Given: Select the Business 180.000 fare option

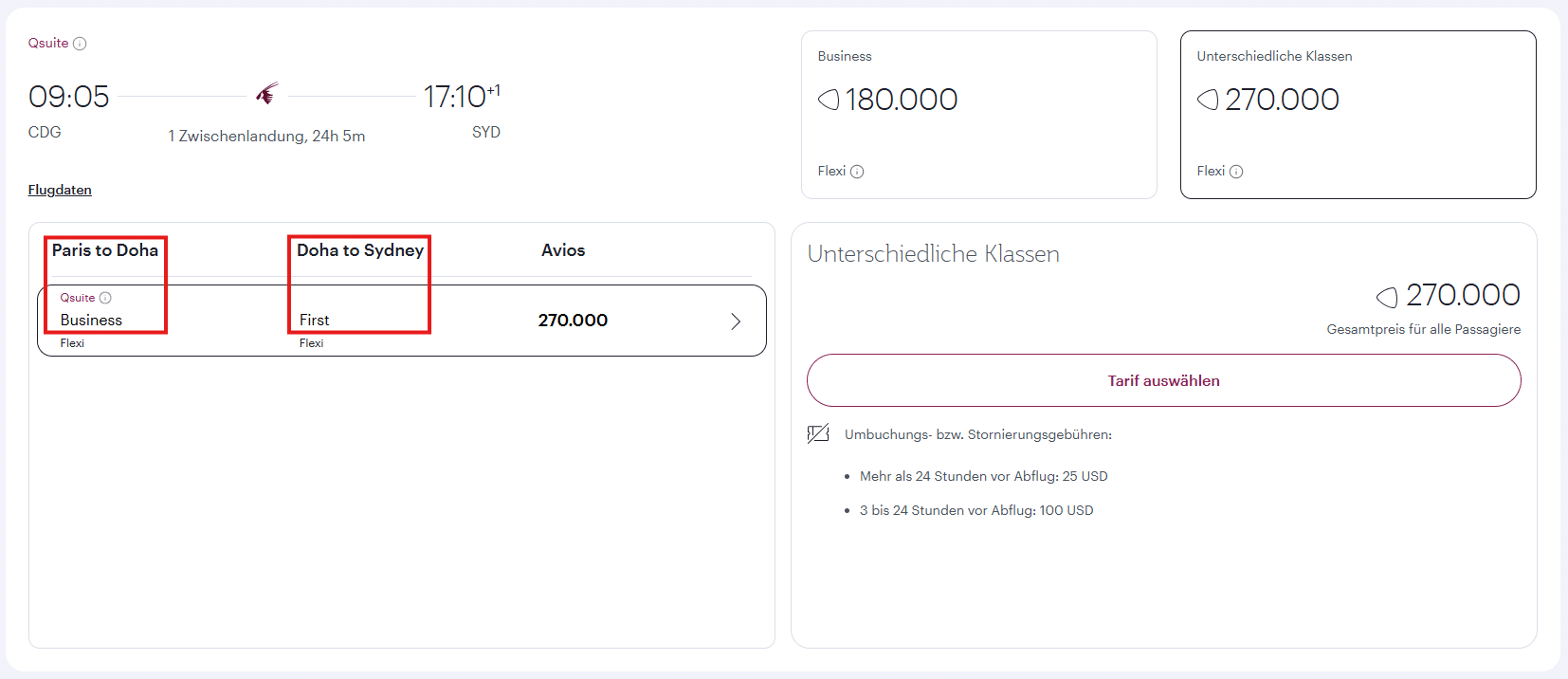Looking at the screenshot, I should [978, 115].
